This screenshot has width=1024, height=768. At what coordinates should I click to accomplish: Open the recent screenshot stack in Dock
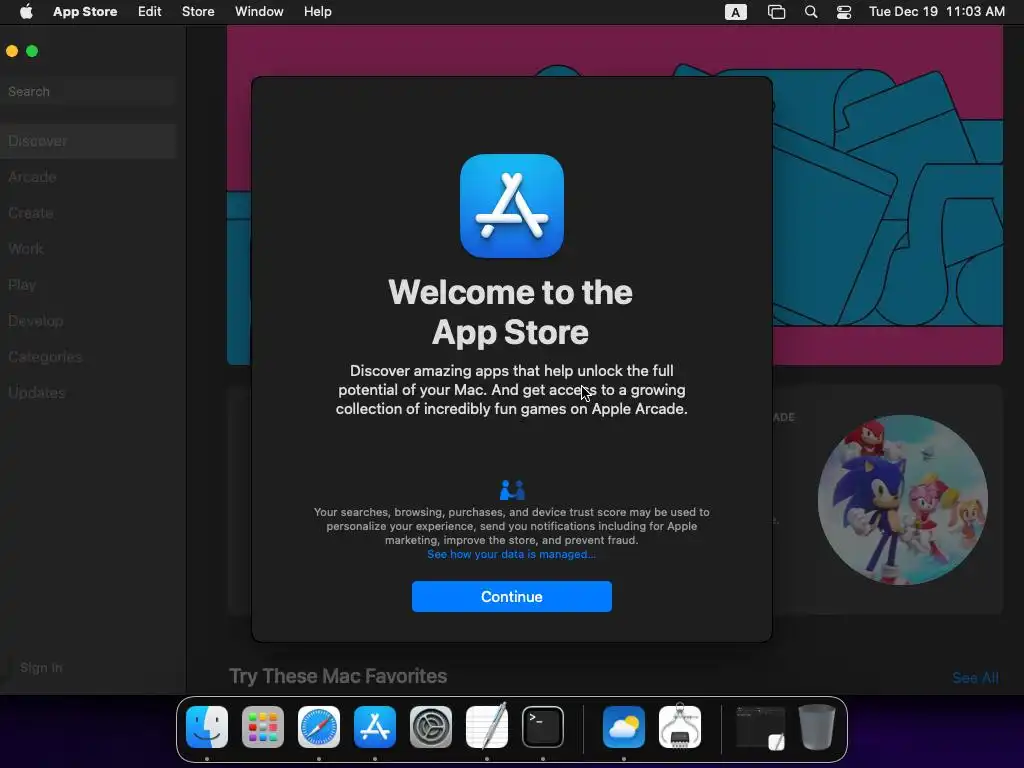coord(761,728)
